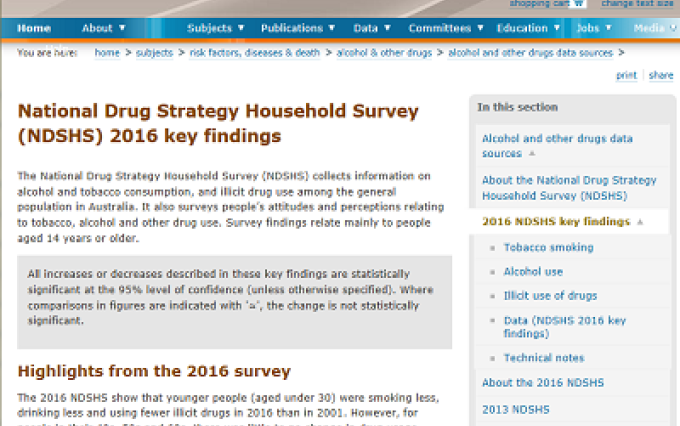Image resolution: width=680 pixels, height=426 pixels.
Task: Go to the Home tab
Action: pyautogui.click(x=34, y=28)
